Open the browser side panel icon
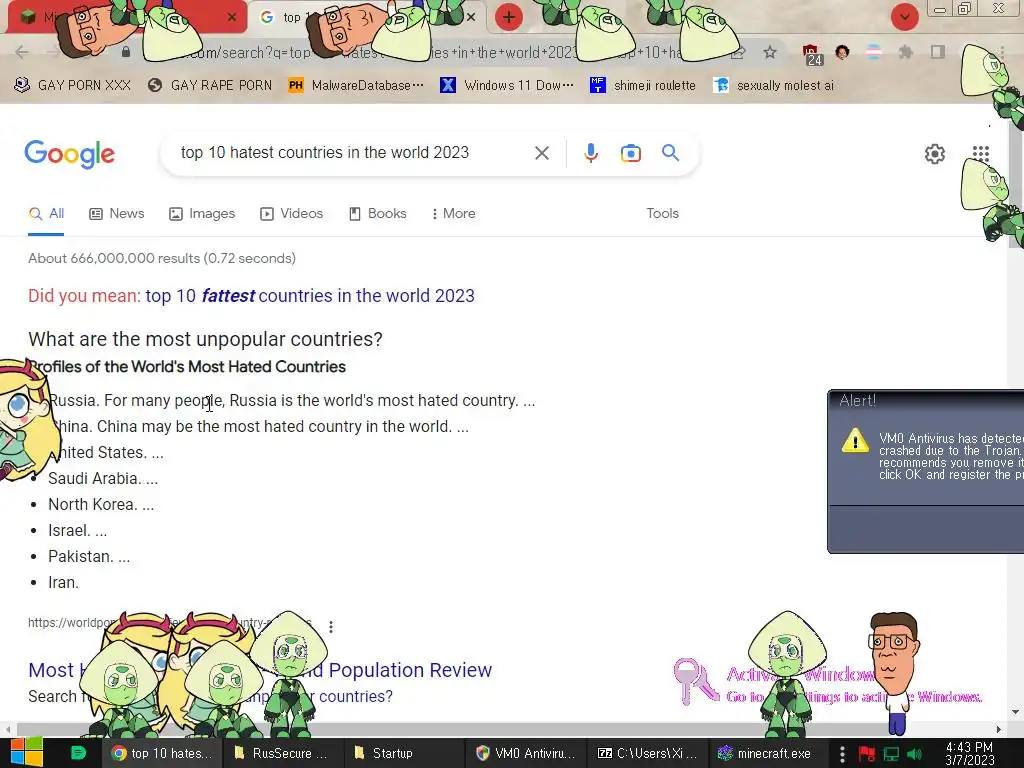Viewport: 1024px width, 768px height. coord(938,52)
